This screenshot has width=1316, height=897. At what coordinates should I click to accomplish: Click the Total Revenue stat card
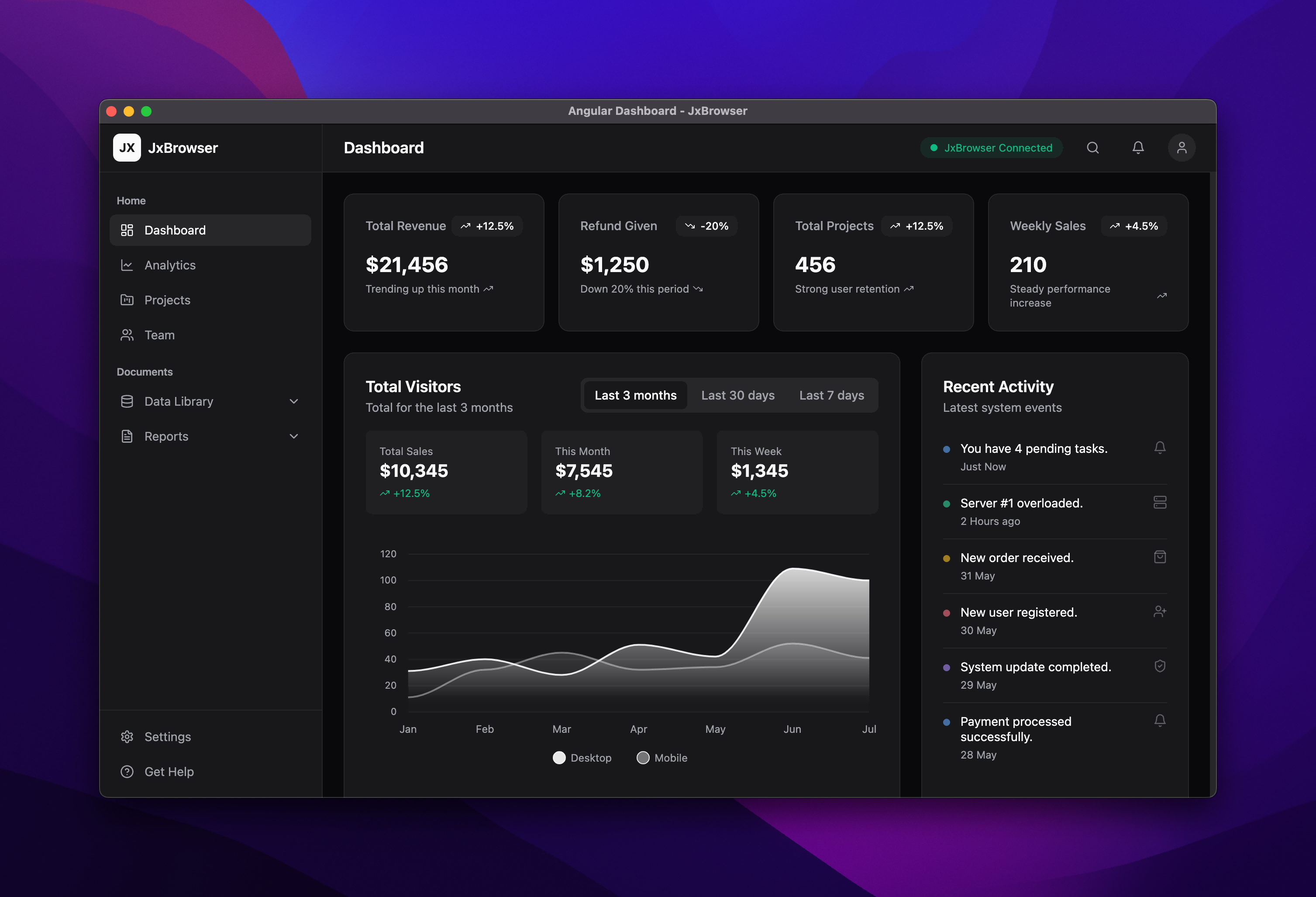pyautogui.click(x=443, y=262)
